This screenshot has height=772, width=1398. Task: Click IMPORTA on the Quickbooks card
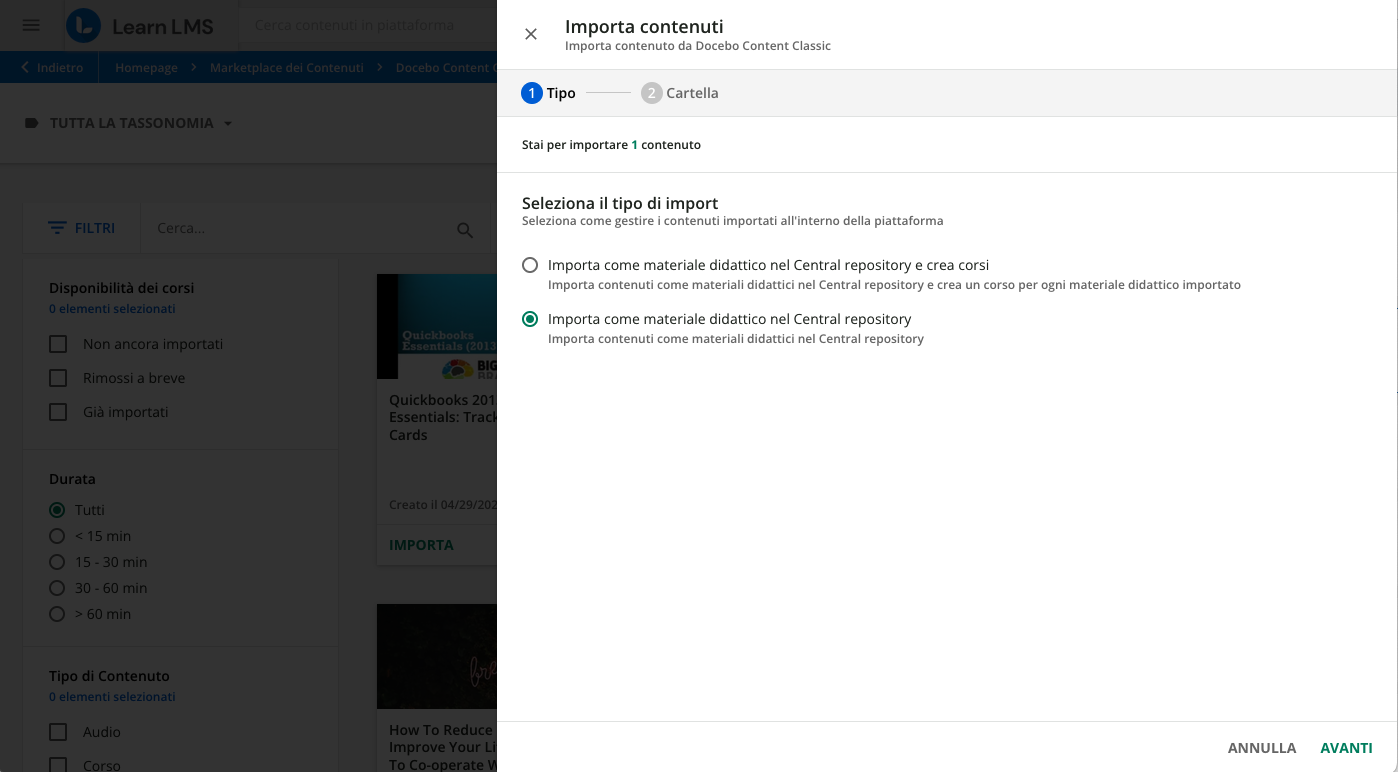421,545
